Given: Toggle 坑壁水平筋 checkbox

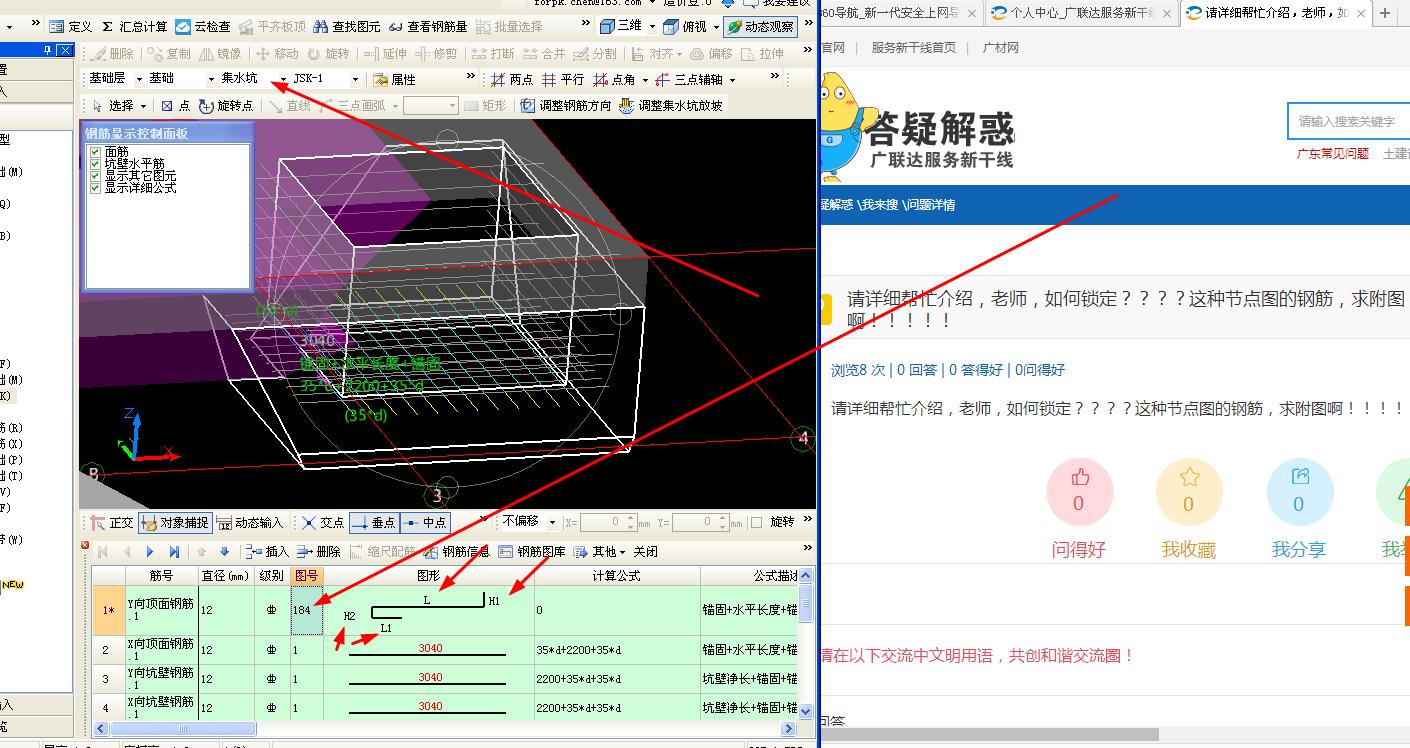Looking at the screenshot, I should pos(96,164).
